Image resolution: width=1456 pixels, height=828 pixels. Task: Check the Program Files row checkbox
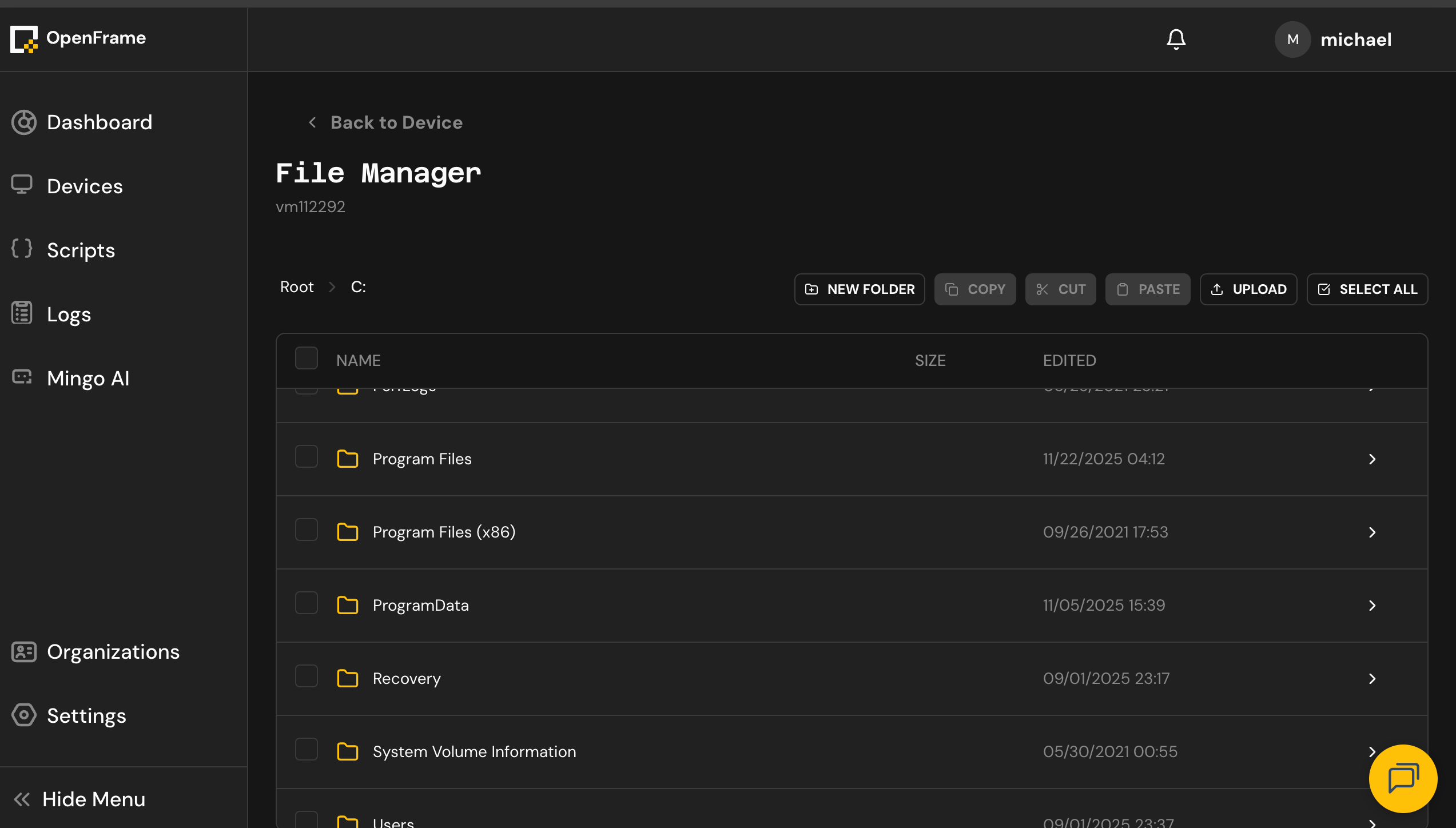click(x=307, y=456)
